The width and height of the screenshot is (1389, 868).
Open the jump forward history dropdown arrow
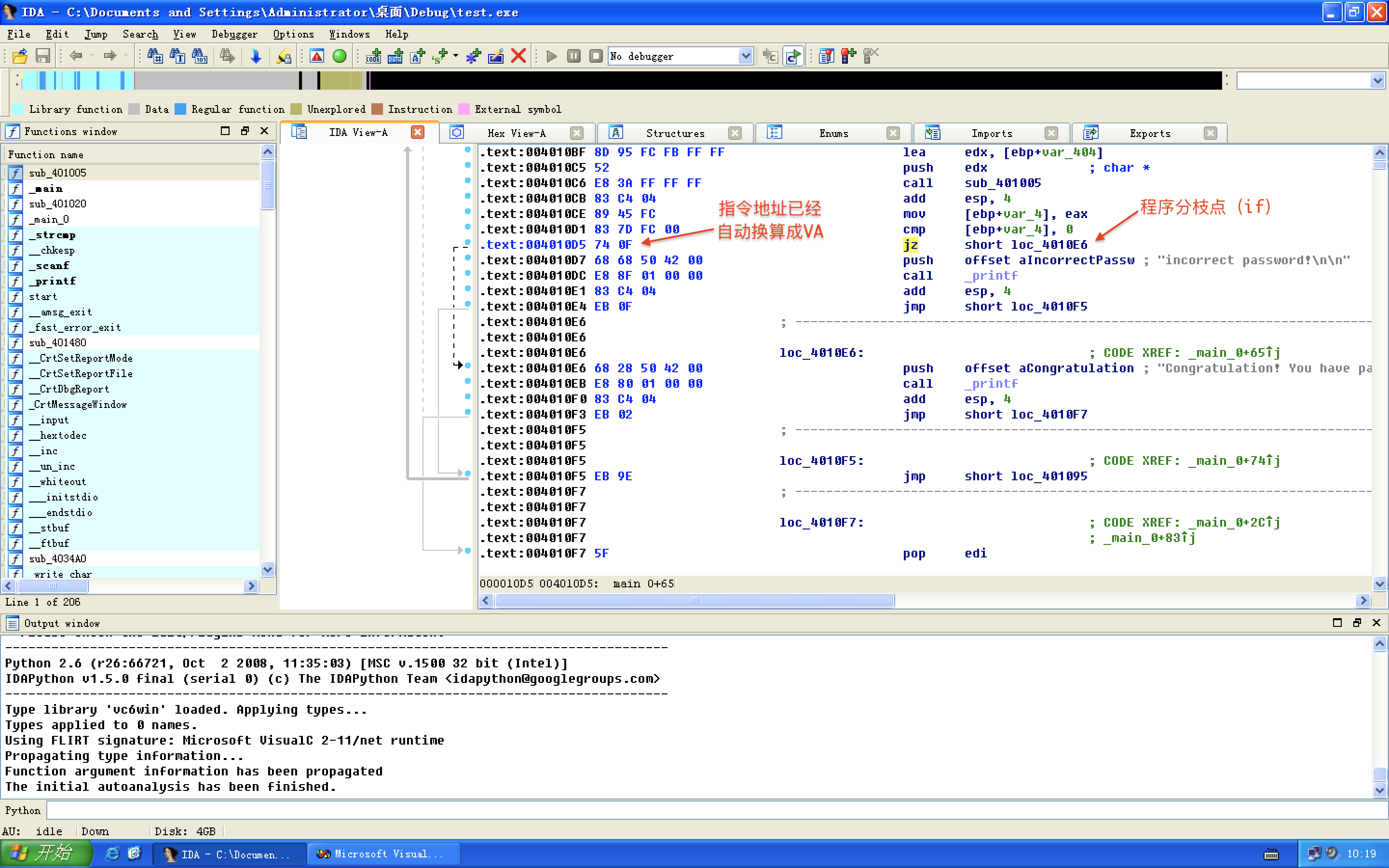coord(126,55)
